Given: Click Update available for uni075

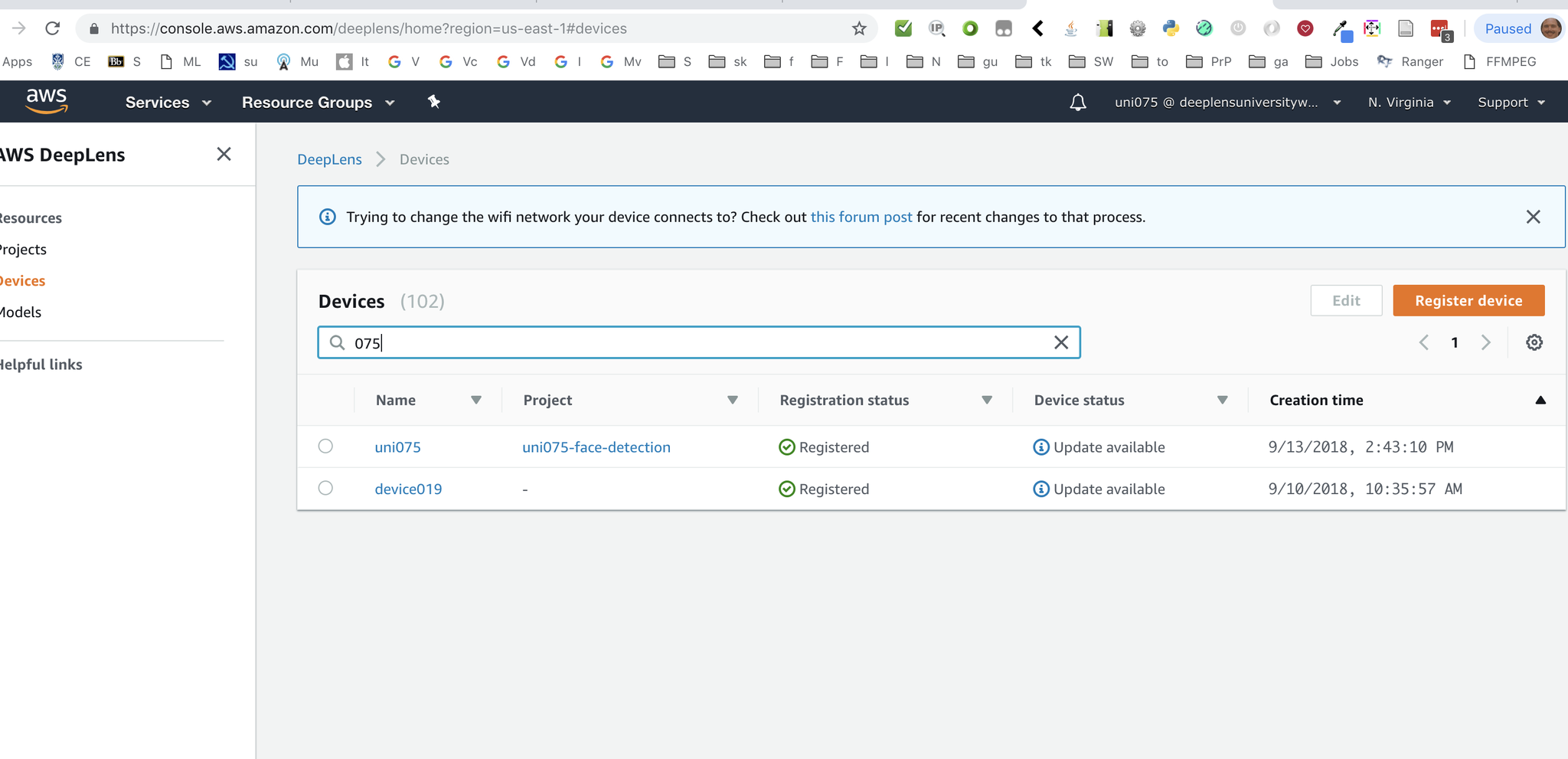Looking at the screenshot, I should click(1099, 447).
